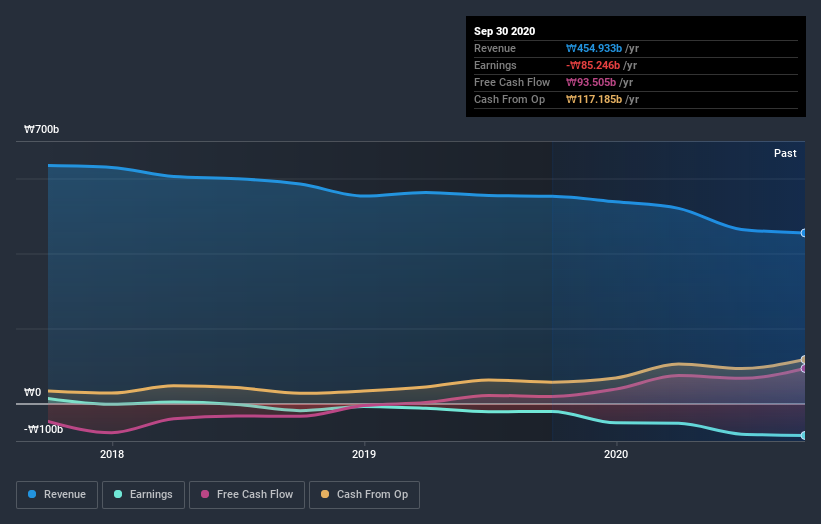Select the 2018 x-axis label
The width and height of the screenshot is (821, 524).
click(x=112, y=454)
